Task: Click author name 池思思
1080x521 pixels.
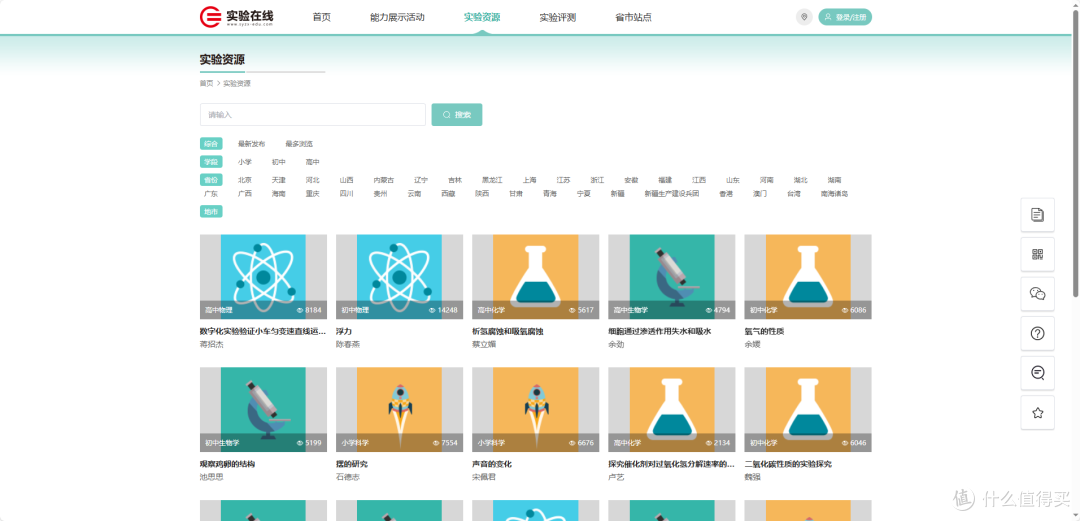Action: (x=211, y=477)
